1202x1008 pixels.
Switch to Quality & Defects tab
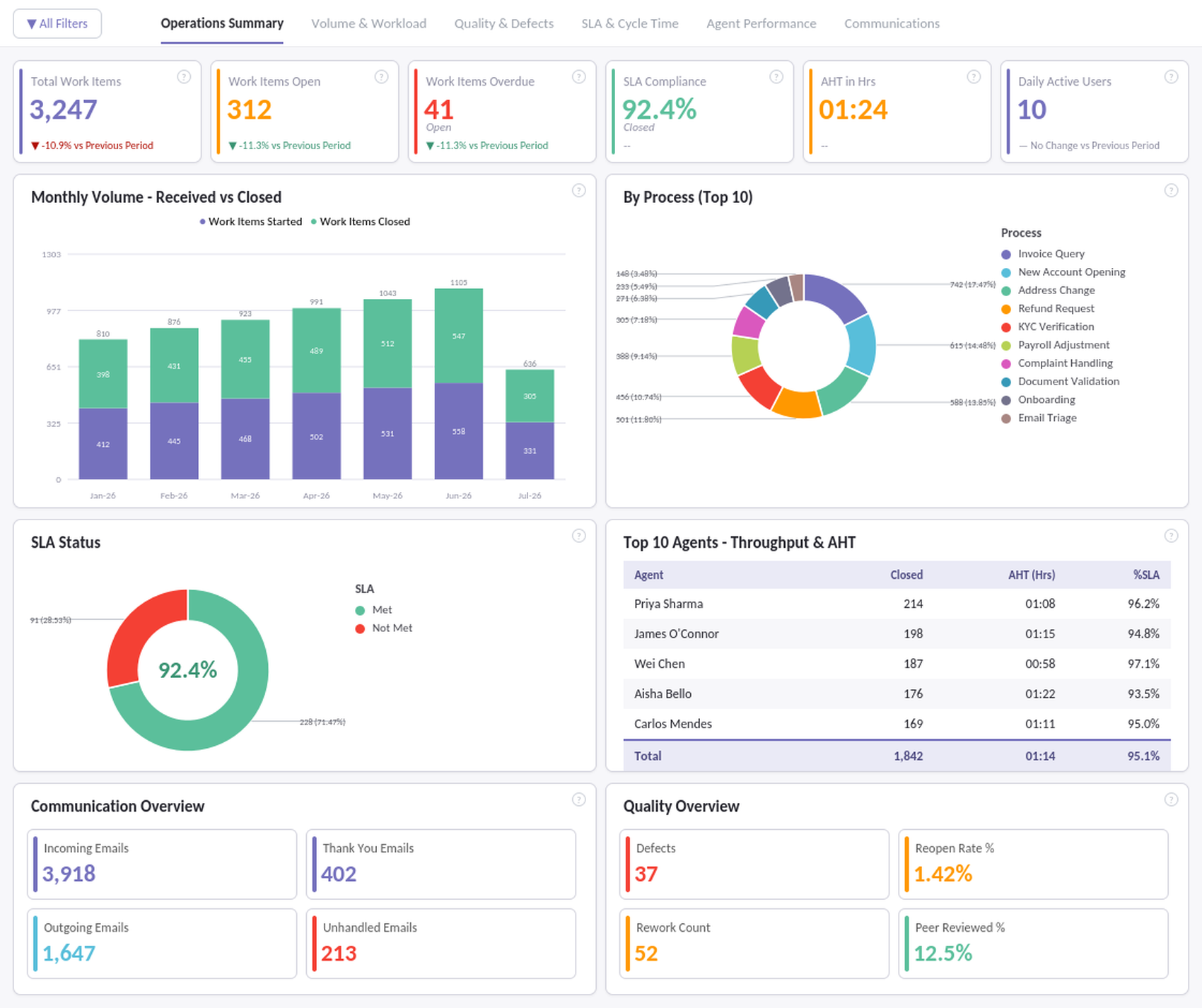tap(504, 23)
